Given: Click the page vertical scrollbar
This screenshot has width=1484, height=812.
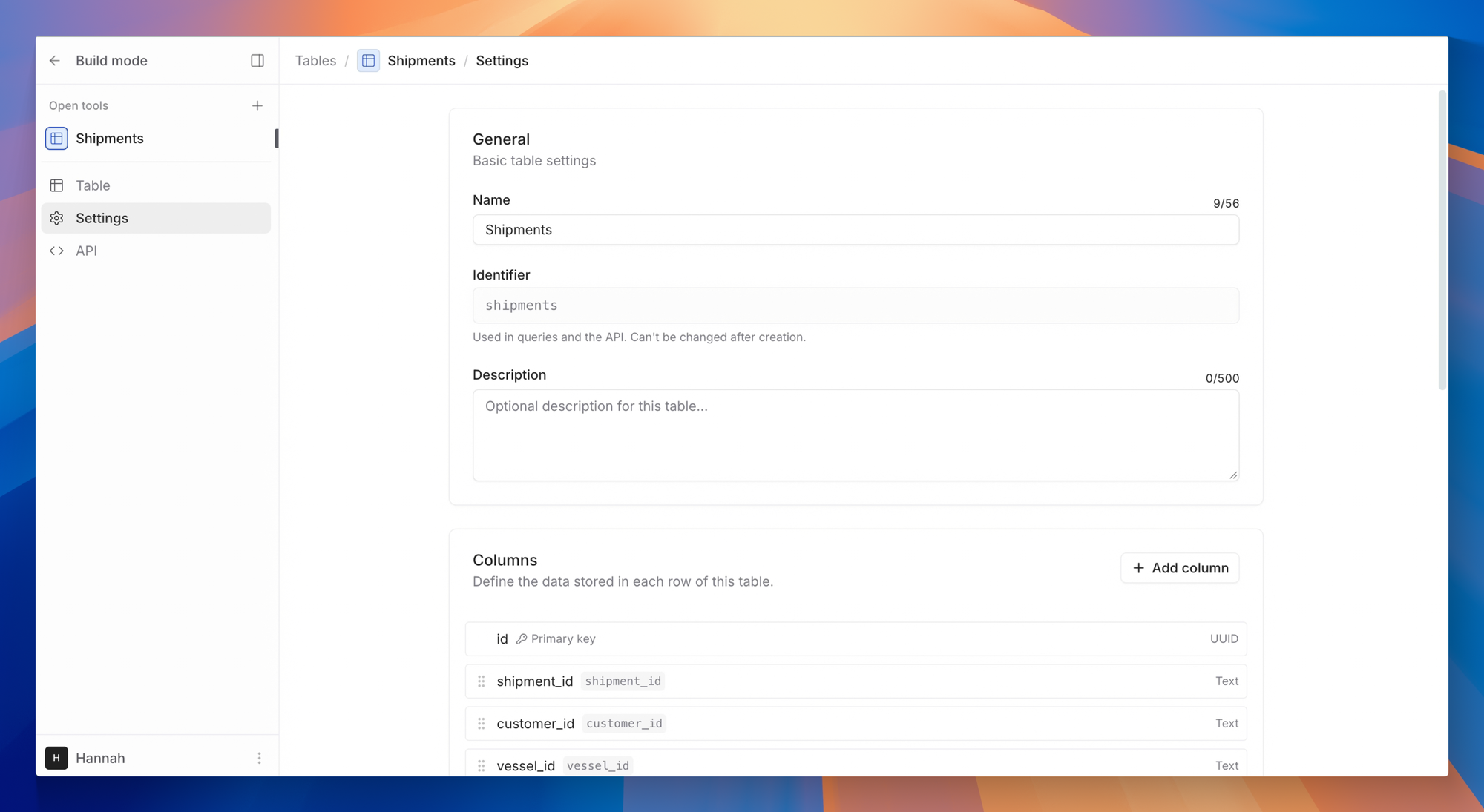Looking at the screenshot, I should click(1442, 240).
